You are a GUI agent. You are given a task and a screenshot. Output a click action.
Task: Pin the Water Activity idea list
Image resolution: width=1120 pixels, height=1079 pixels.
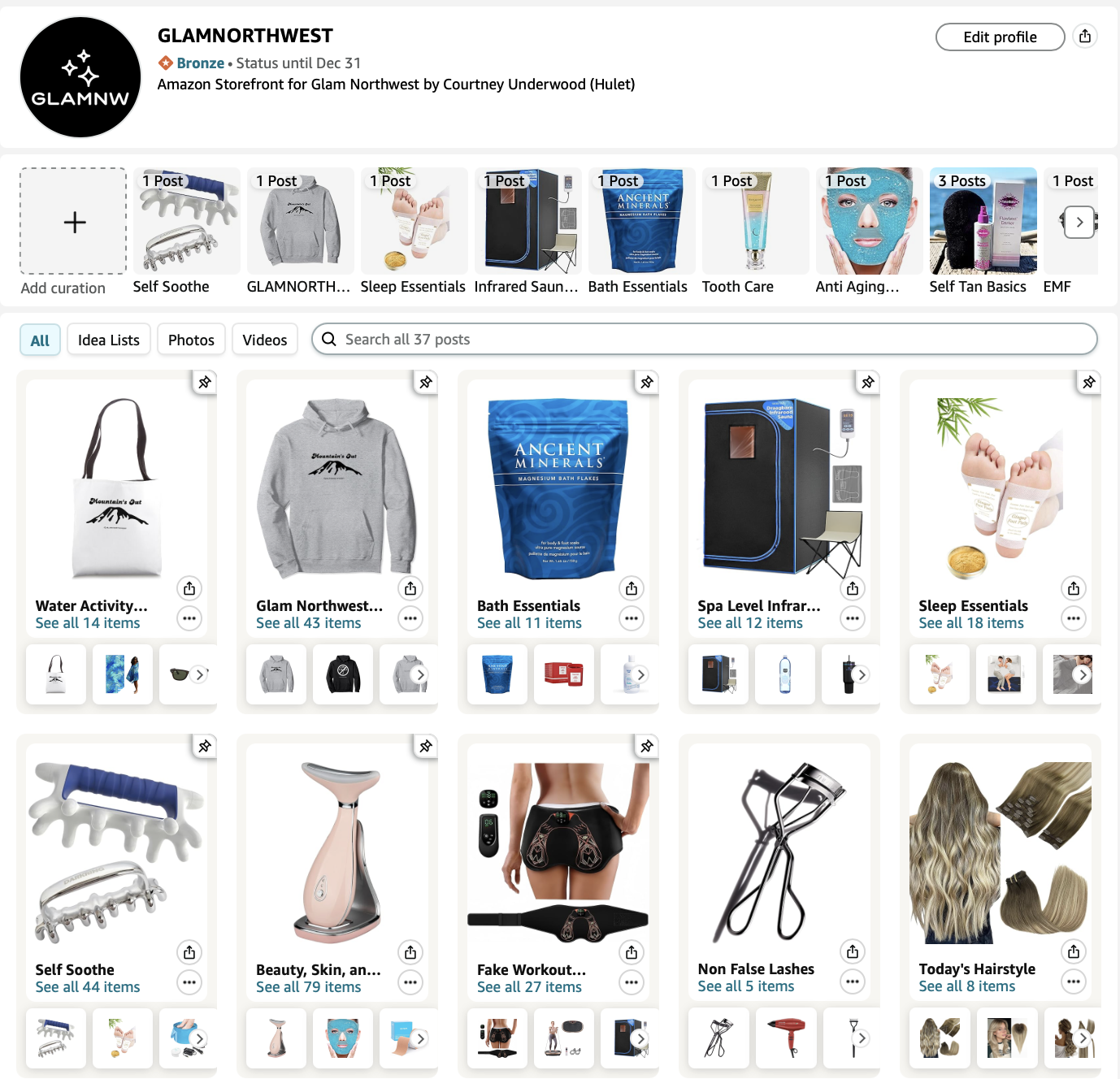click(x=205, y=382)
